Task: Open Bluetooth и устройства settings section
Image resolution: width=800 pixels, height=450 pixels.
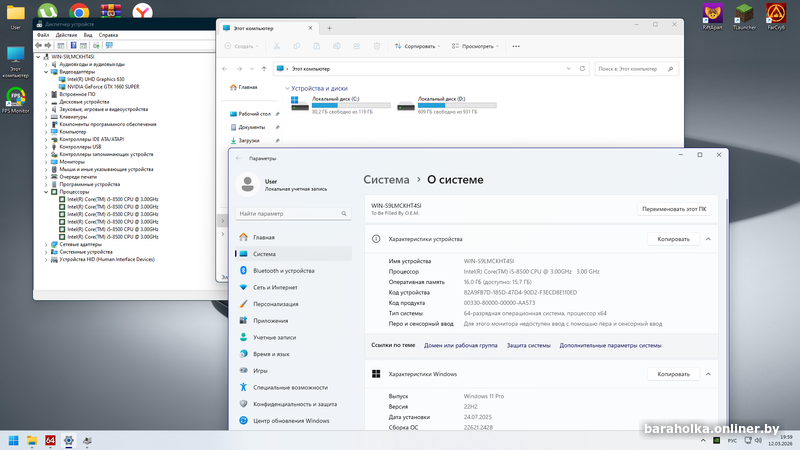Action: click(283, 270)
